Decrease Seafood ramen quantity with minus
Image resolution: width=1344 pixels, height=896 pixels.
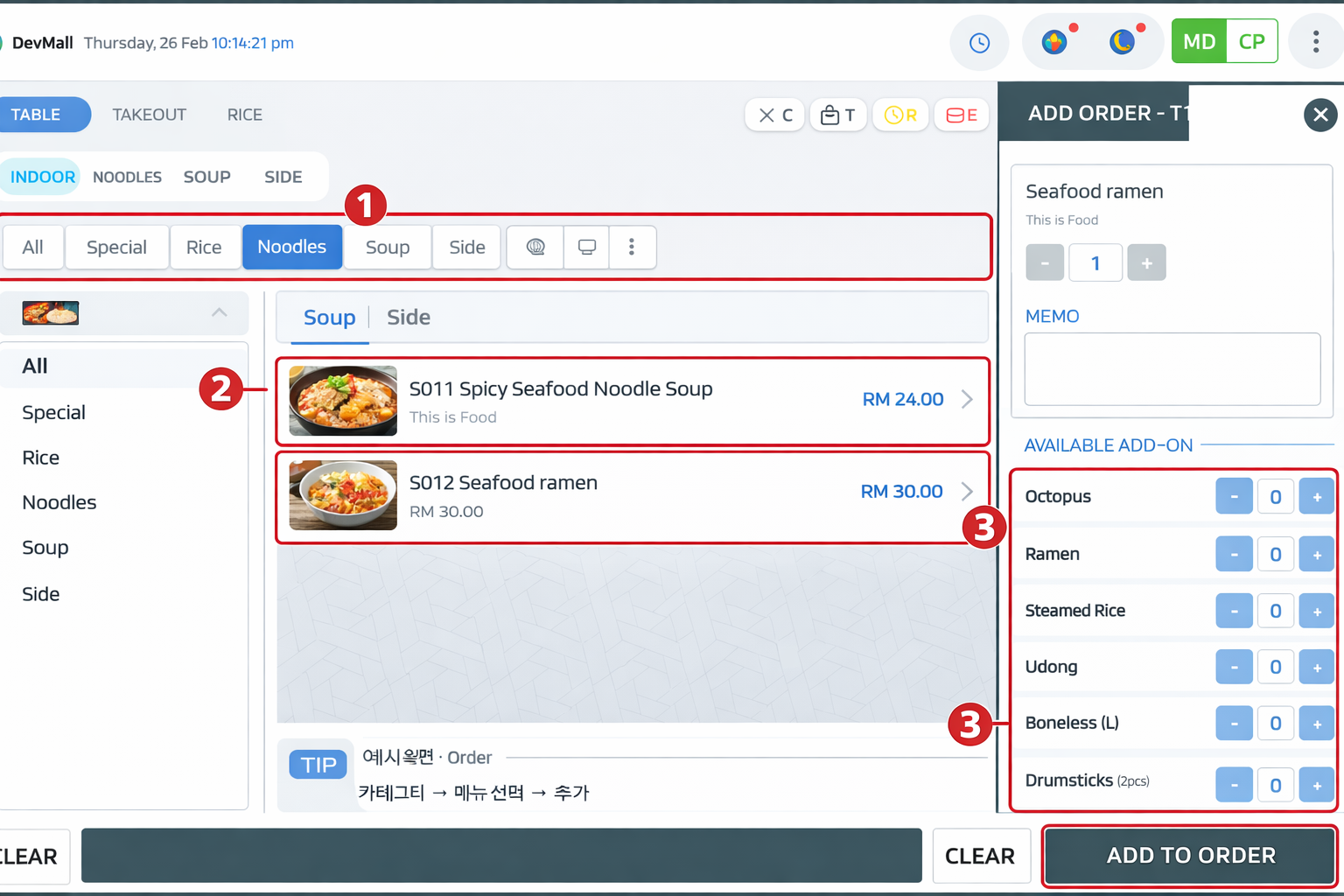click(1045, 262)
